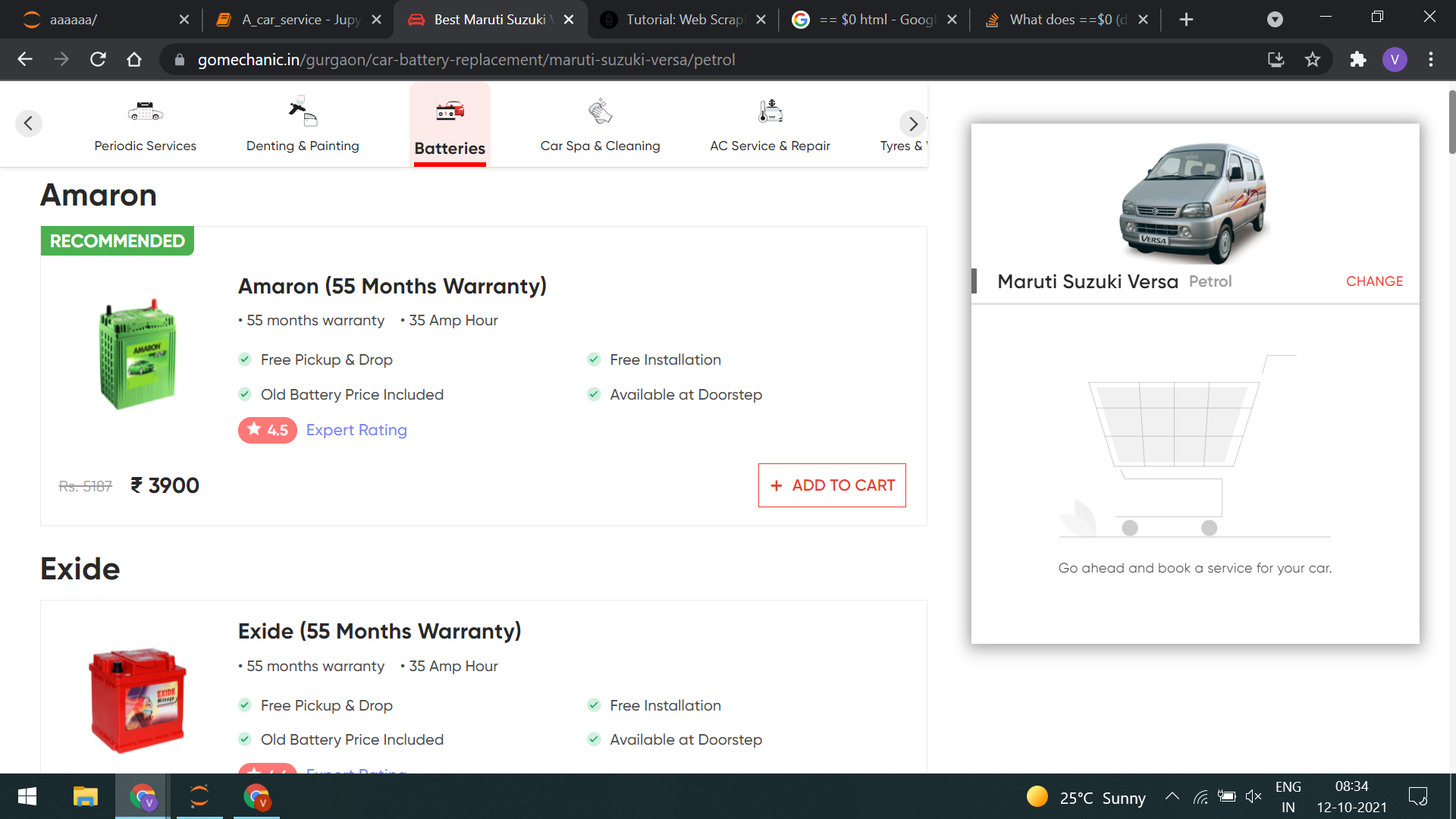Open the taskbar clock and date
This screenshot has width=1456, height=819.
coord(1352,796)
